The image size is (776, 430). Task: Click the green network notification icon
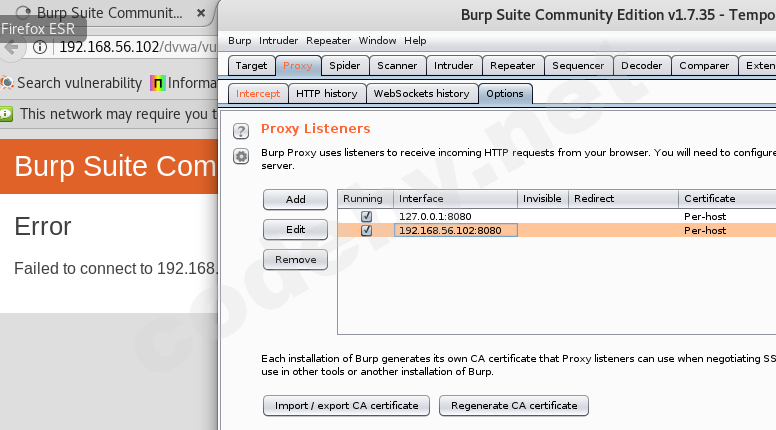(7, 114)
